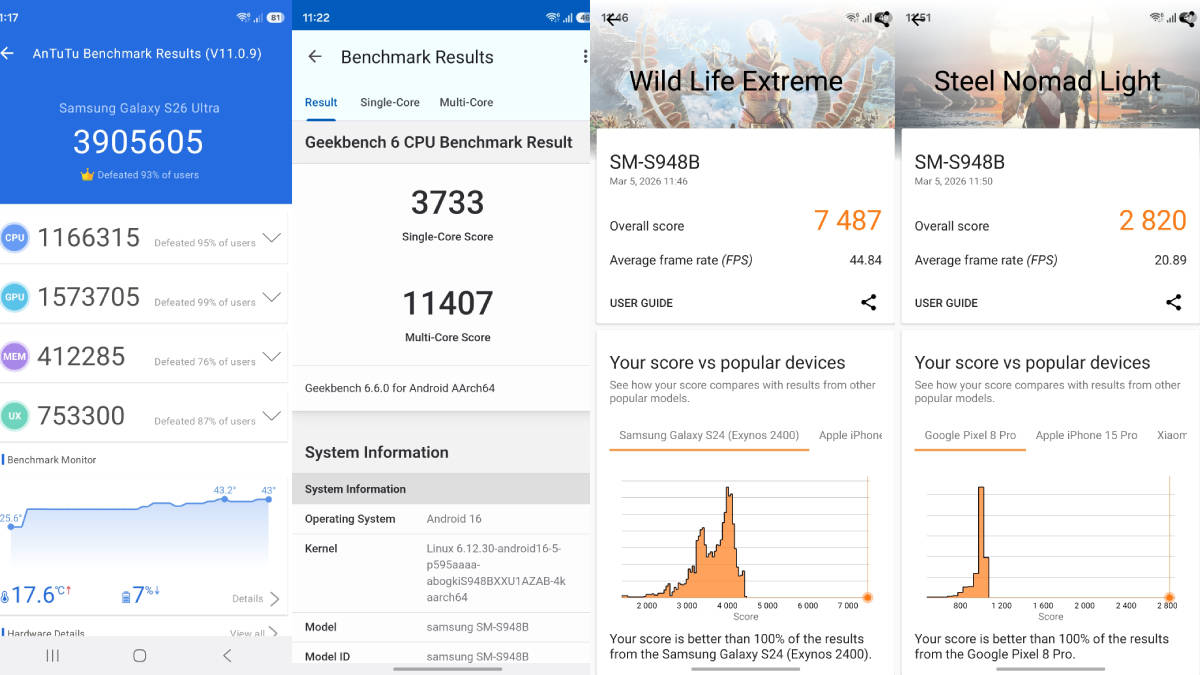Tap Android recent apps navigation button
The height and width of the screenshot is (675, 1200).
(x=53, y=656)
